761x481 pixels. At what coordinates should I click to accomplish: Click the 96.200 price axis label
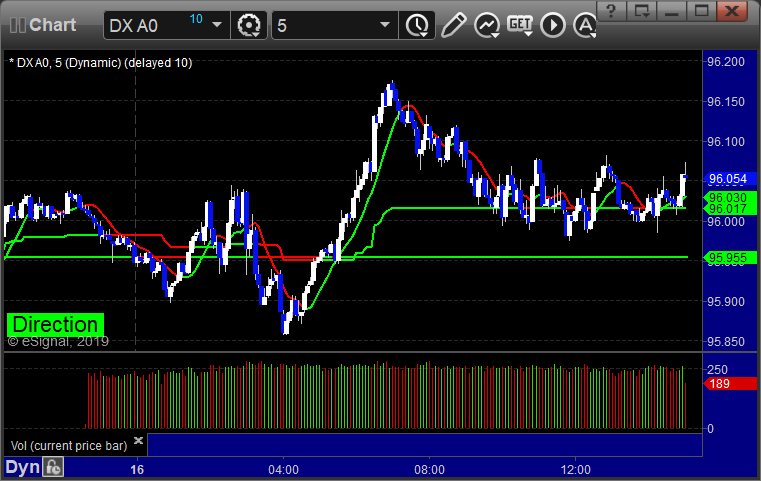pos(726,62)
